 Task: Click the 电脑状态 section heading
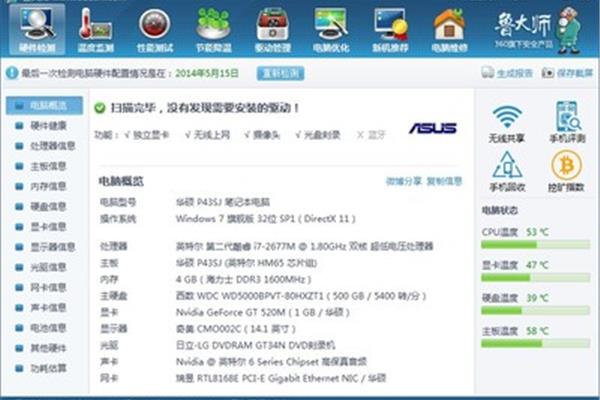[x=500, y=210]
